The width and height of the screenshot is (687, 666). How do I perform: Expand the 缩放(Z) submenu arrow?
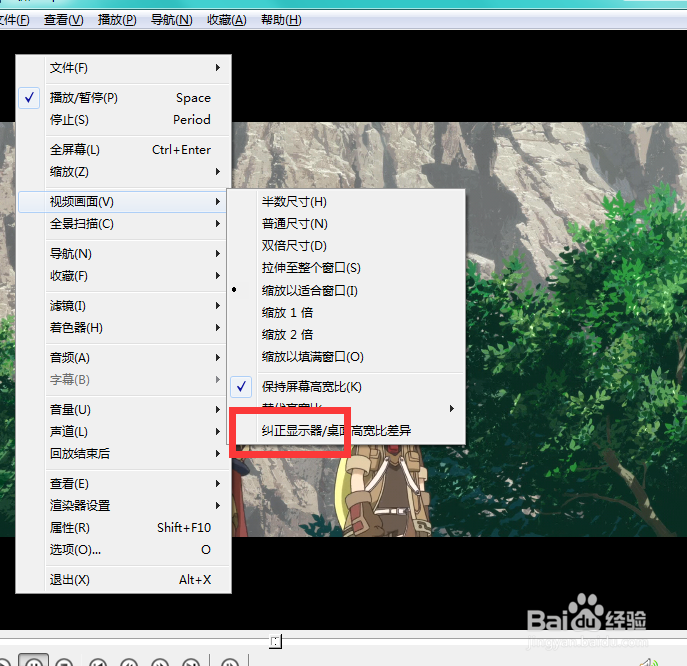coord(218,172)
